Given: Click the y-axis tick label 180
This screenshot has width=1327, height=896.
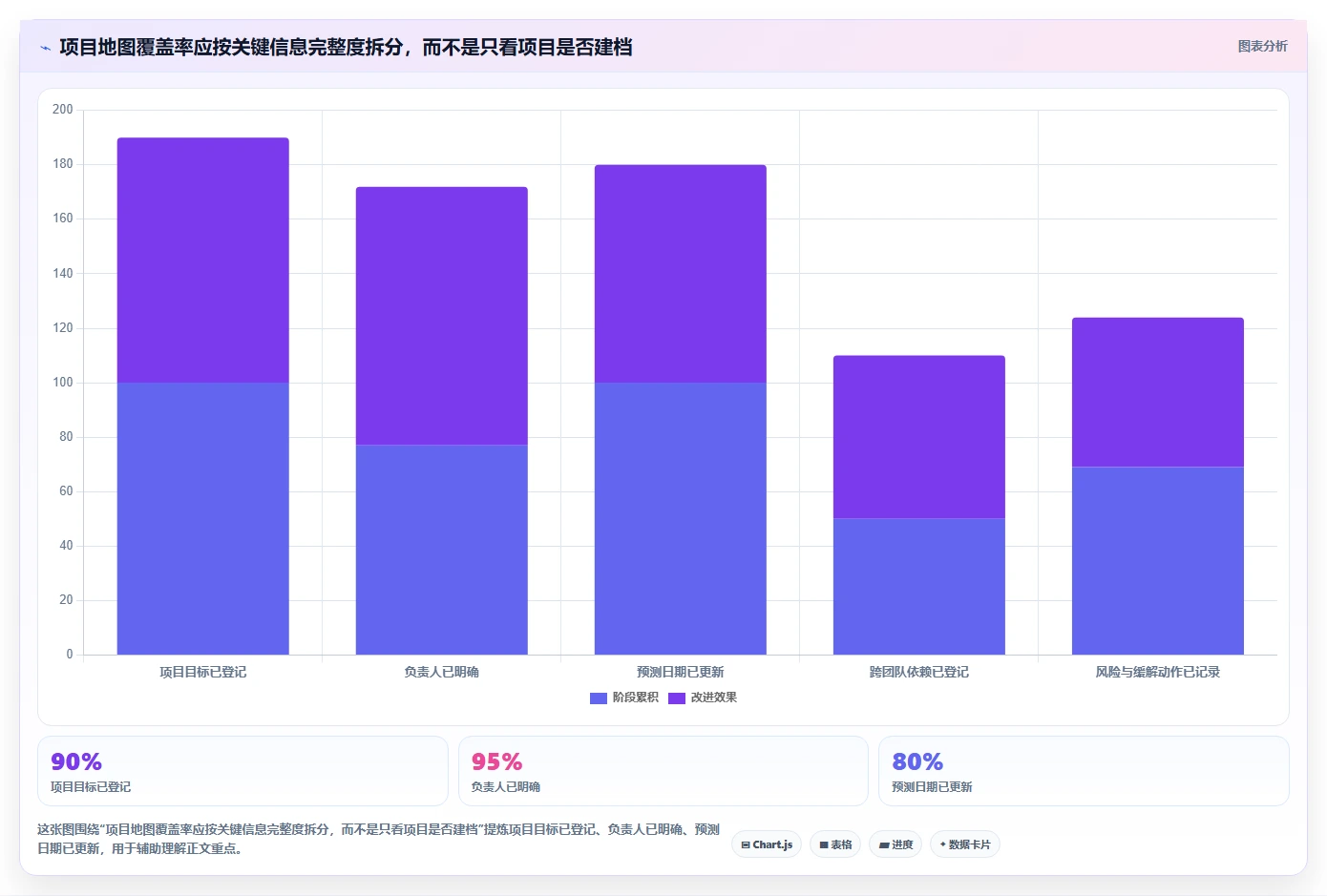Looking at the screenshot, I should point(63,164).
